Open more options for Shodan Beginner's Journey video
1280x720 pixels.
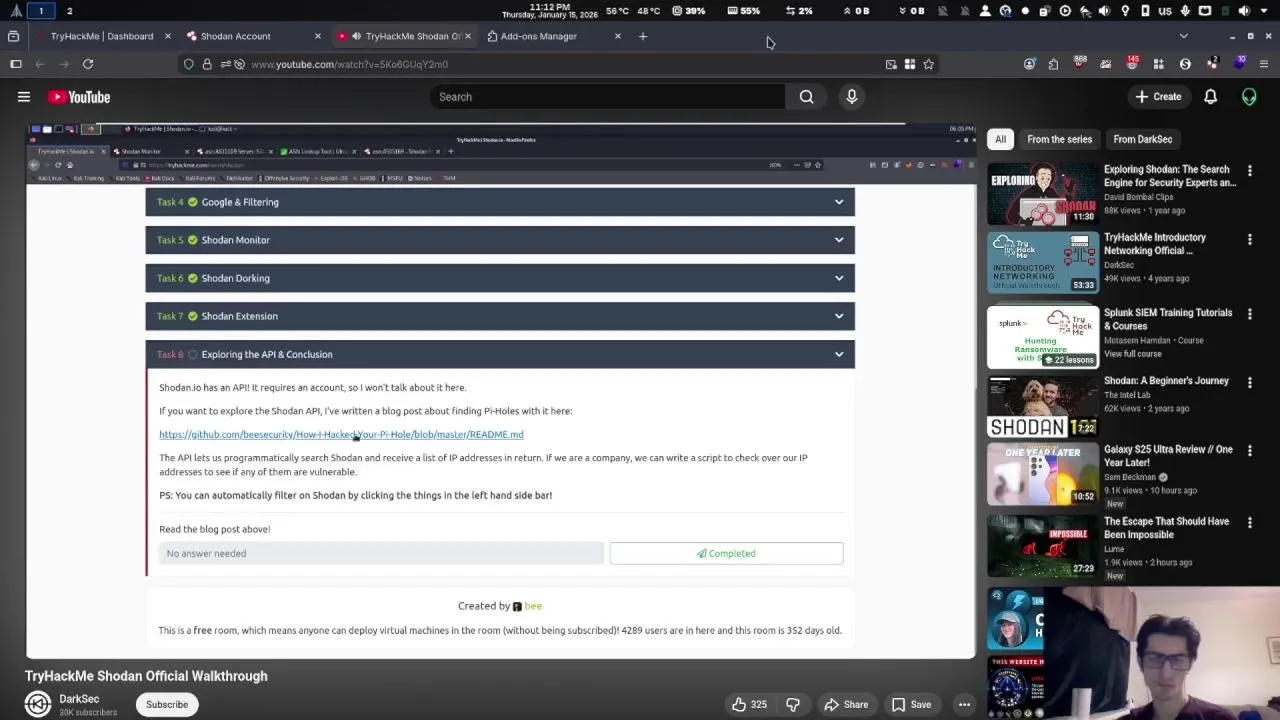point(1249,382)
